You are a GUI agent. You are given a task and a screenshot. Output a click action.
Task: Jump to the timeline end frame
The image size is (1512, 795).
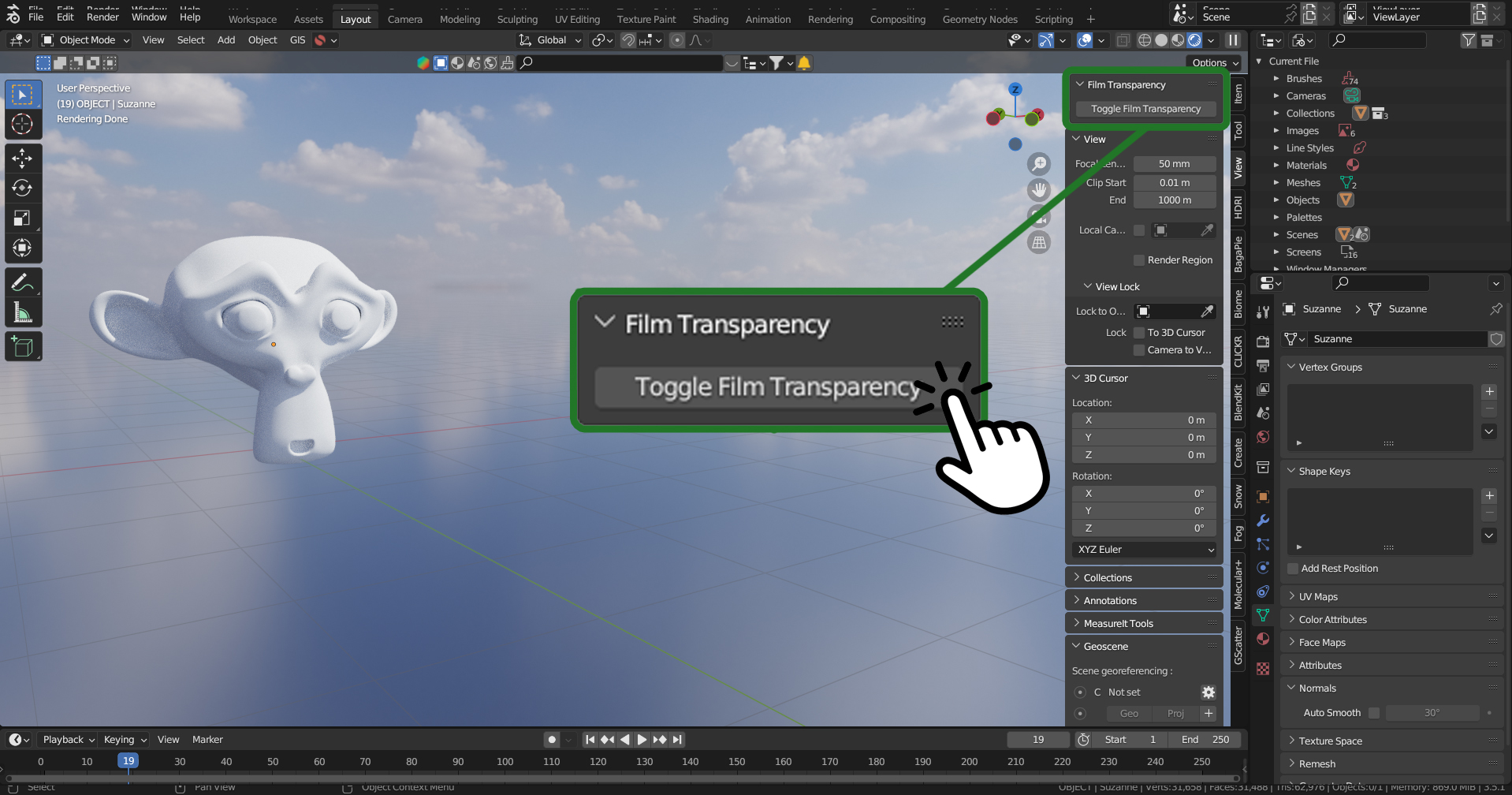[x=677, y=740]
